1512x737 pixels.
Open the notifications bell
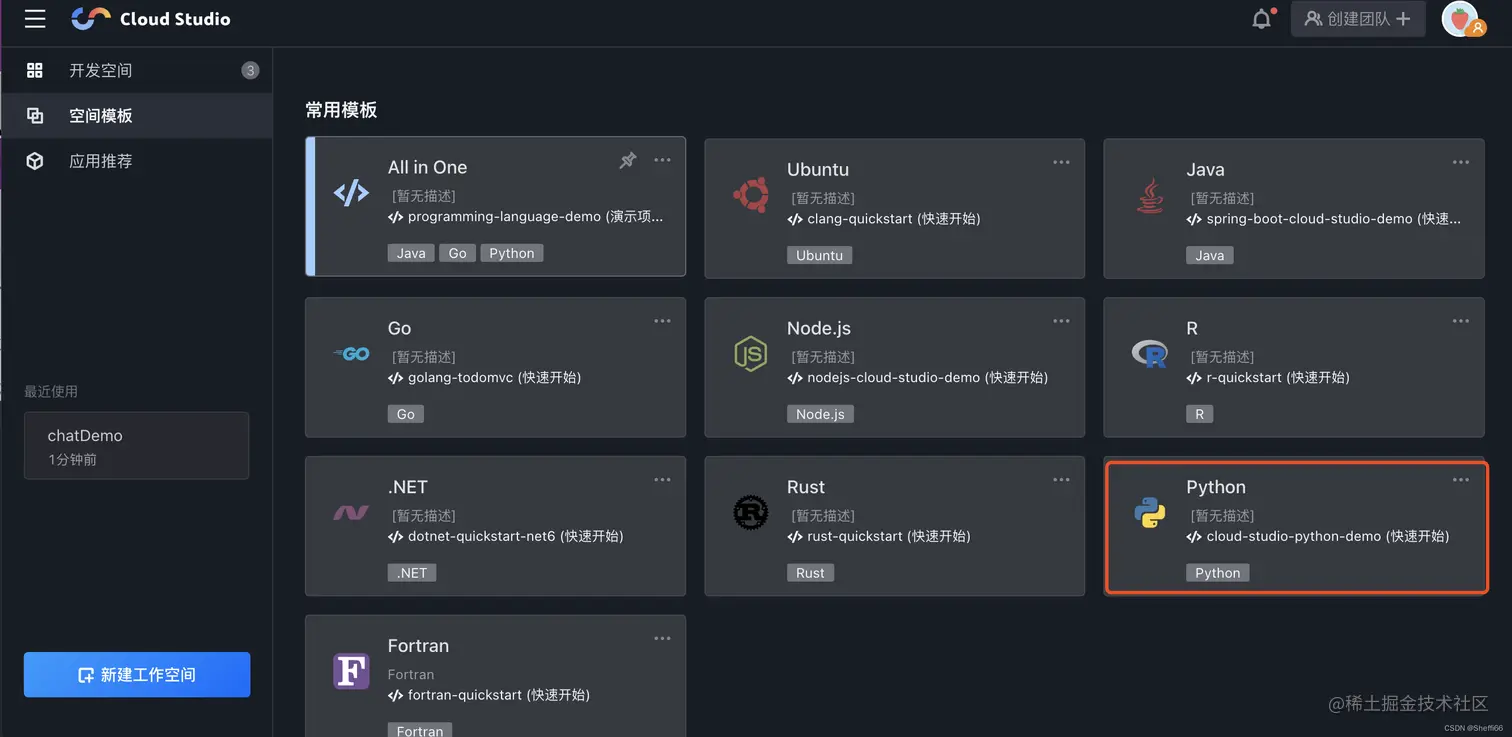tap(1262, 19)
